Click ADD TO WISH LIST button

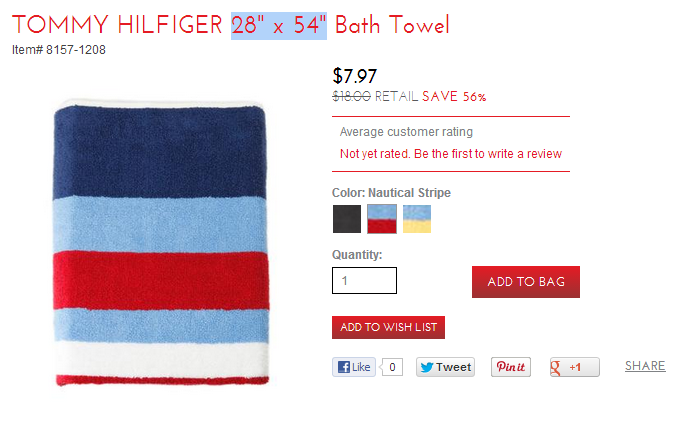[388, 327]
